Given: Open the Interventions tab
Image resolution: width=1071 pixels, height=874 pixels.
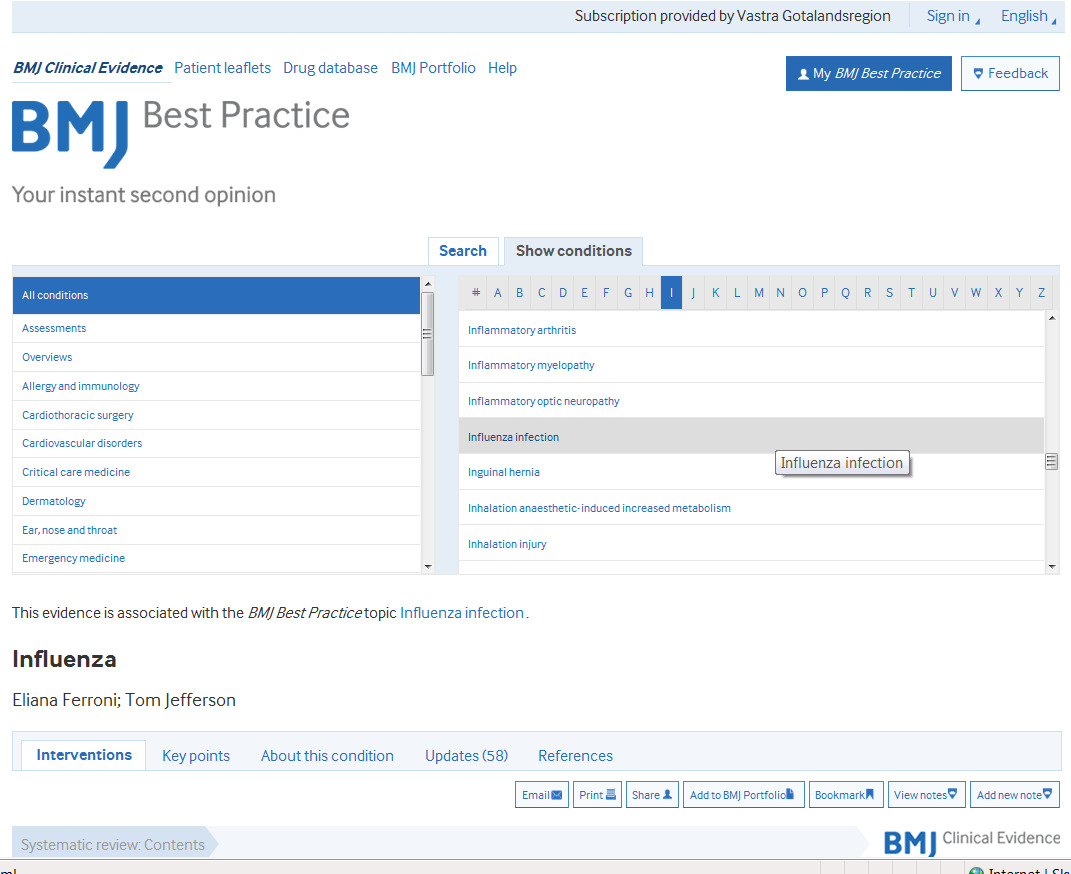Looking at the screenshot, I should click(84, 755).
